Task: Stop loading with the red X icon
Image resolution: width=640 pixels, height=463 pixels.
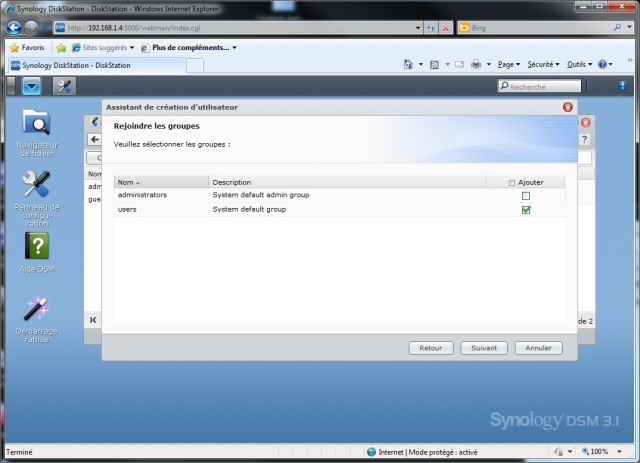Action: click(446, 28)
